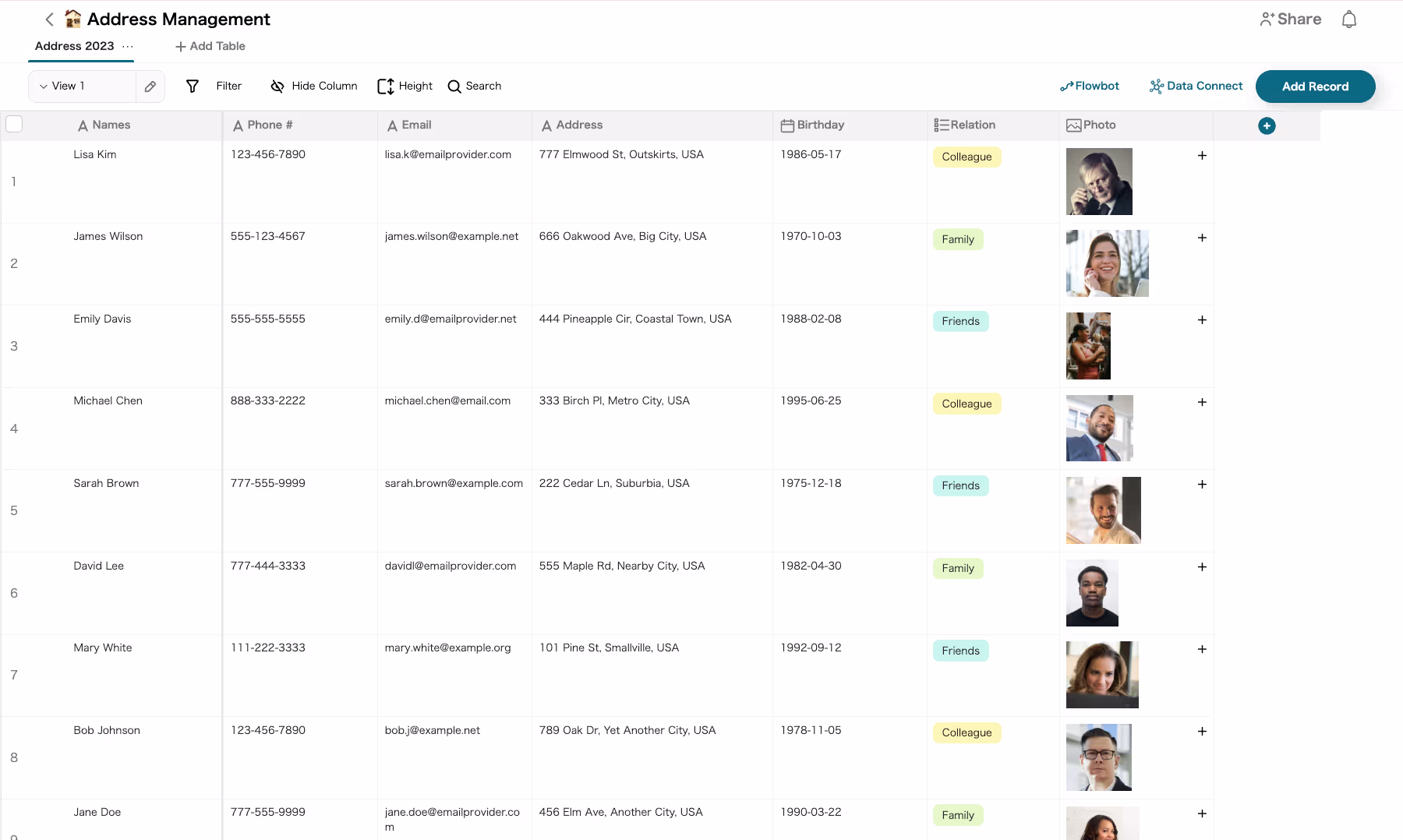
Task: Toggle the select-all checkbox in the header
Action: pyautogui.click(x=14, y=124)
